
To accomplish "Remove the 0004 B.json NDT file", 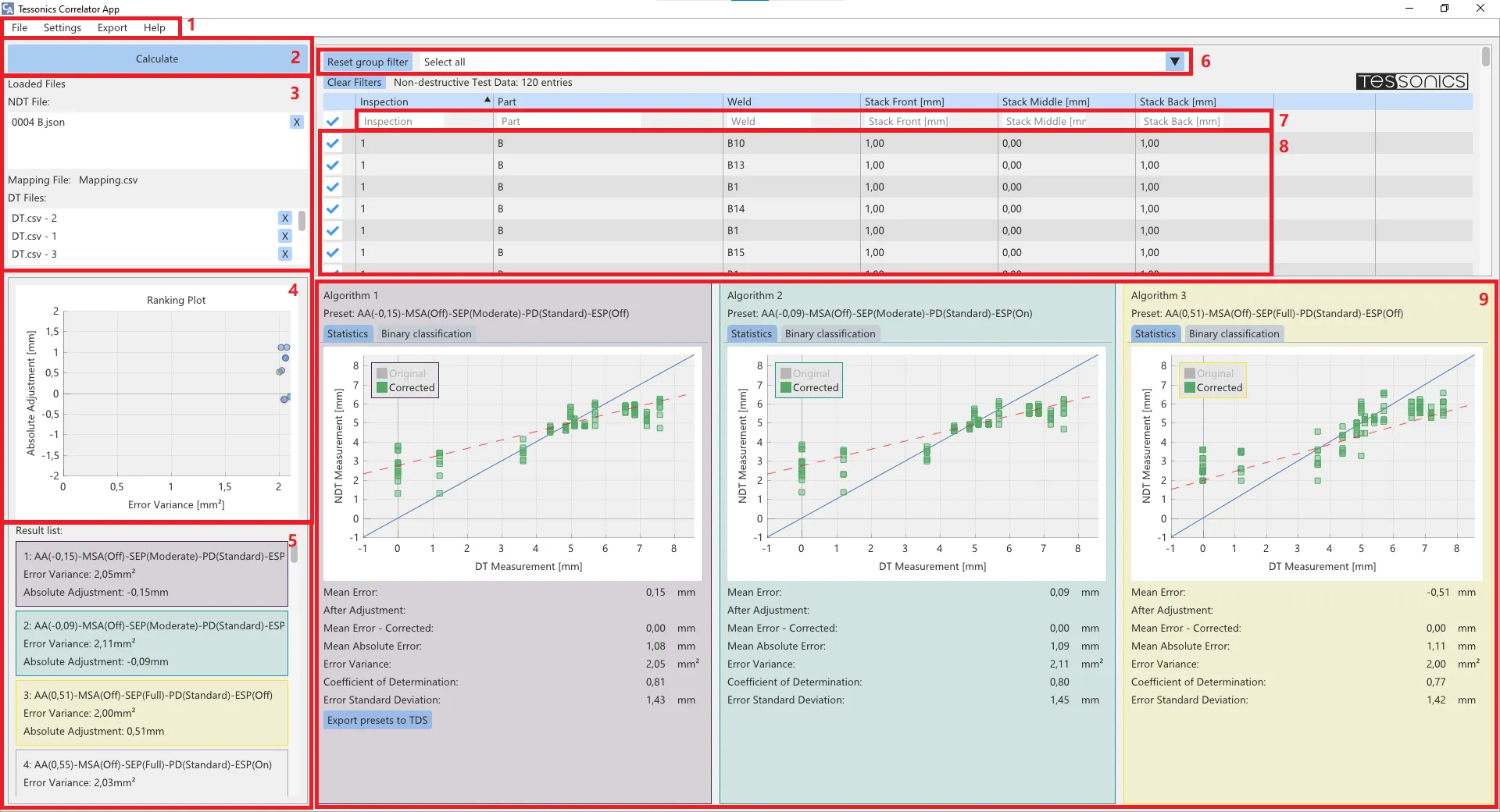I will coord(296,122).
